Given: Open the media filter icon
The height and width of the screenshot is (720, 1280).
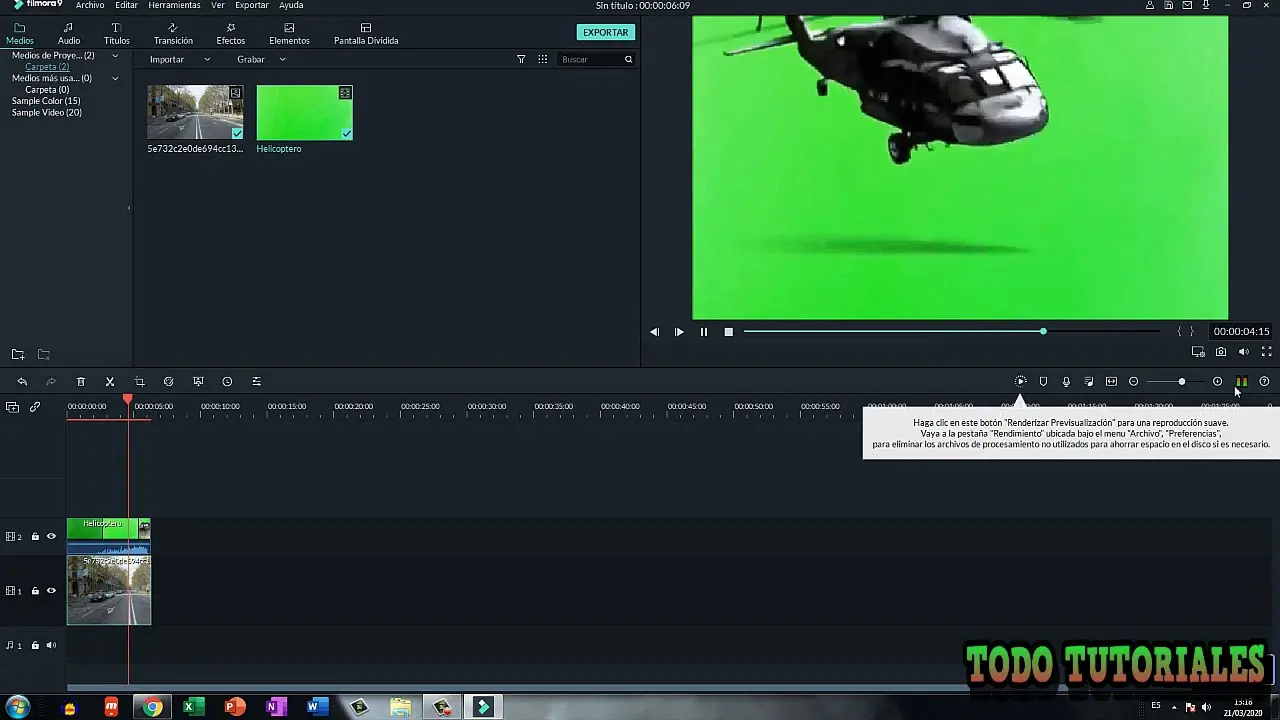Looking at the screenshot, I should 521,60.
